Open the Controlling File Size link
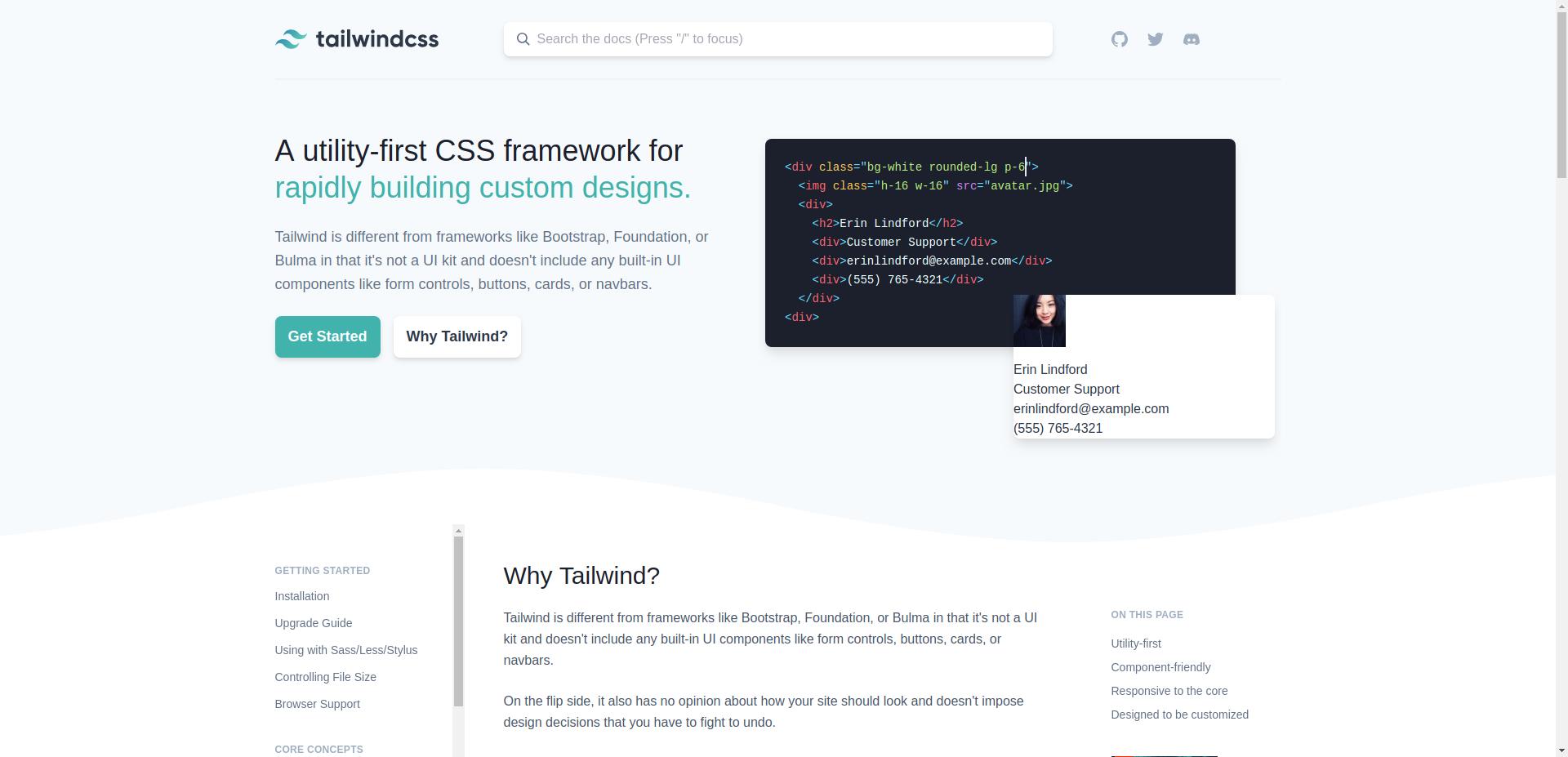Screen dimensions: 1568x757 (x=326, y=677)
